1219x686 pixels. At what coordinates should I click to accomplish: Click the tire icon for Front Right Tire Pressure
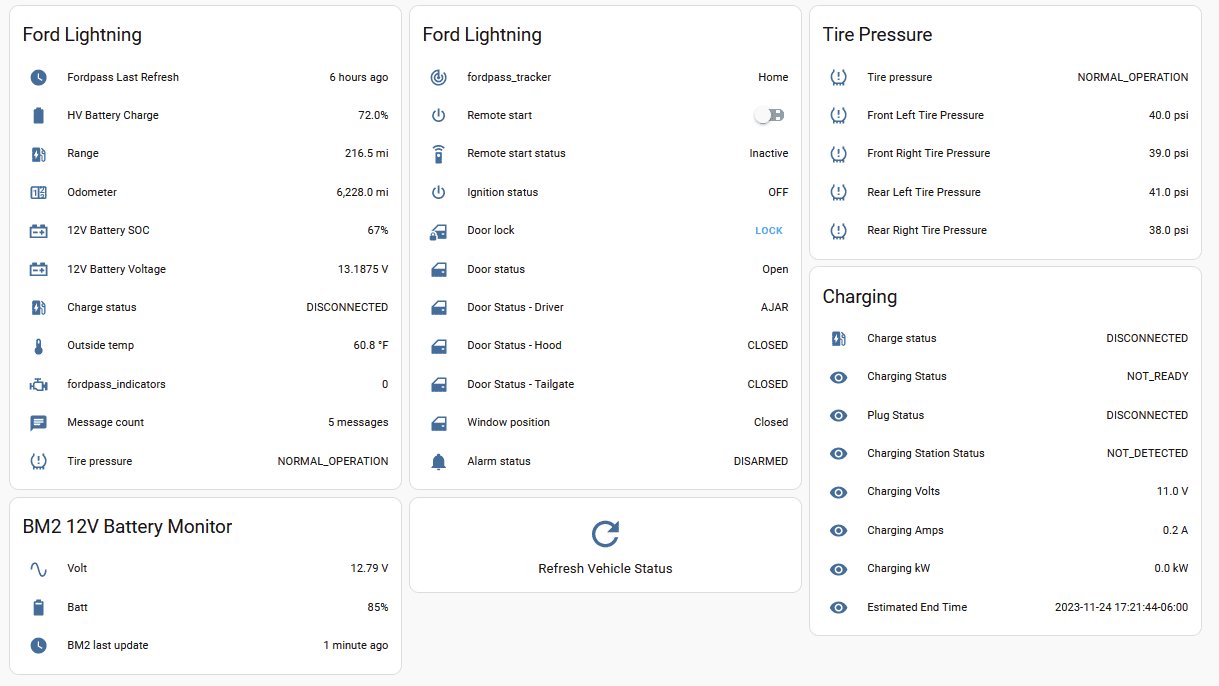[838, 154]
